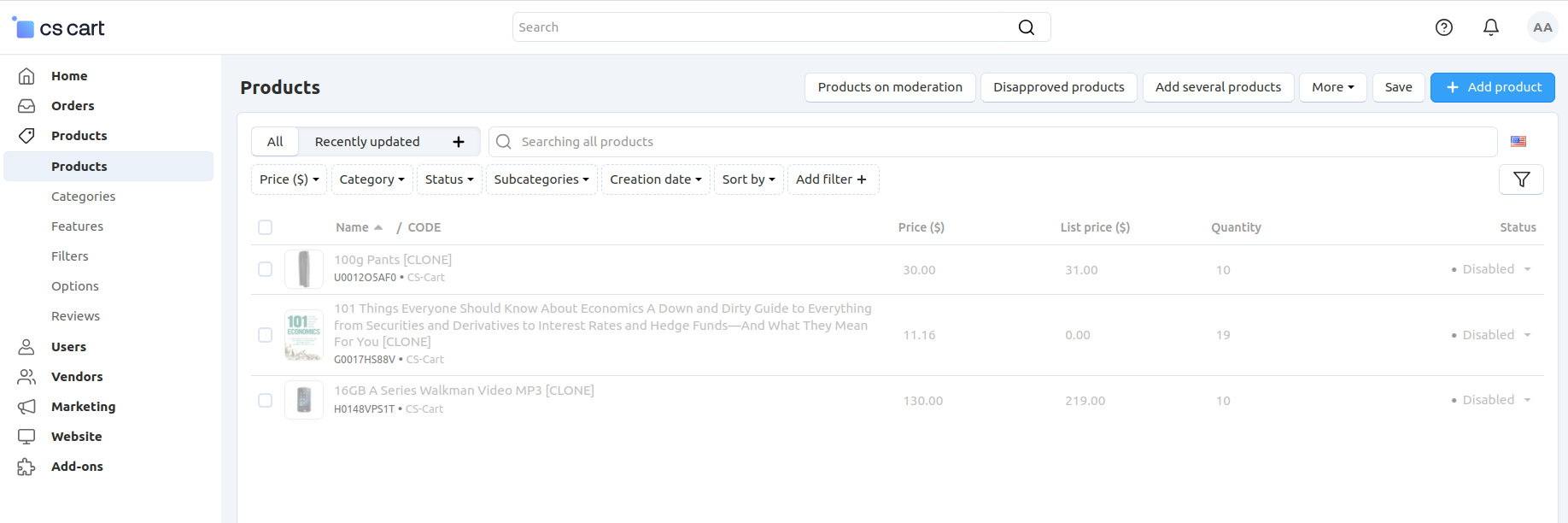1568x523 pixels.
Task: Open the AA user account avatar
Action: [1542, 27]
